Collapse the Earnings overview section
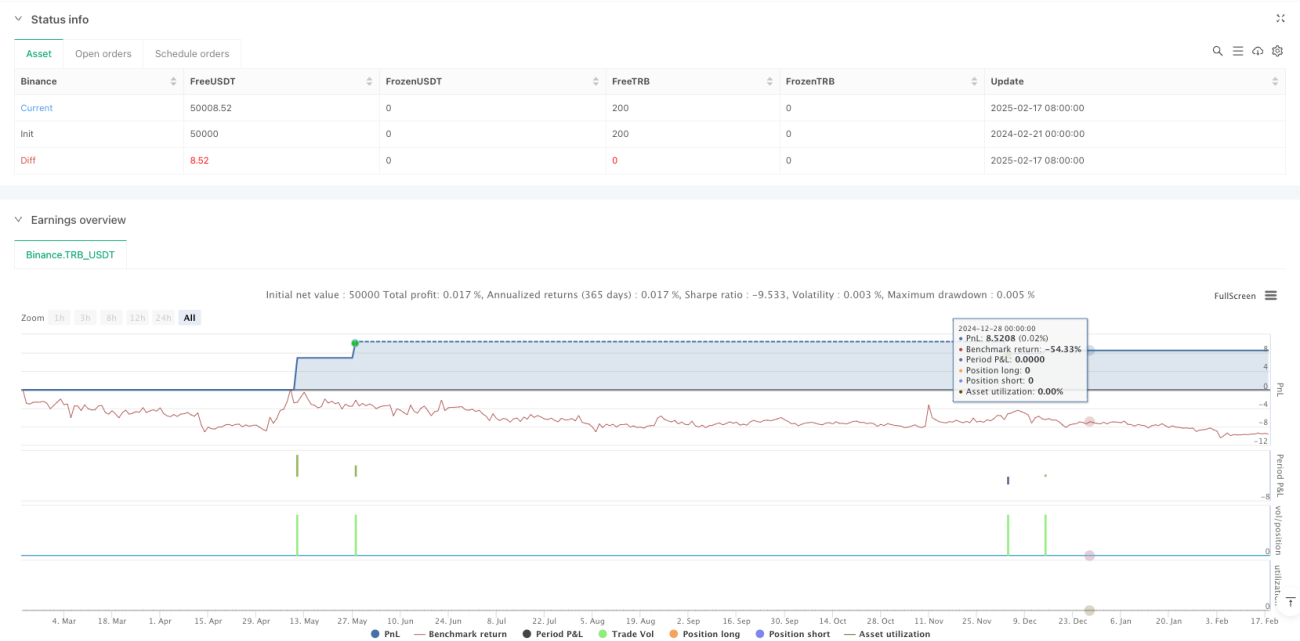Viewport: 1300px width, 641px height. [x=18, y=220]
